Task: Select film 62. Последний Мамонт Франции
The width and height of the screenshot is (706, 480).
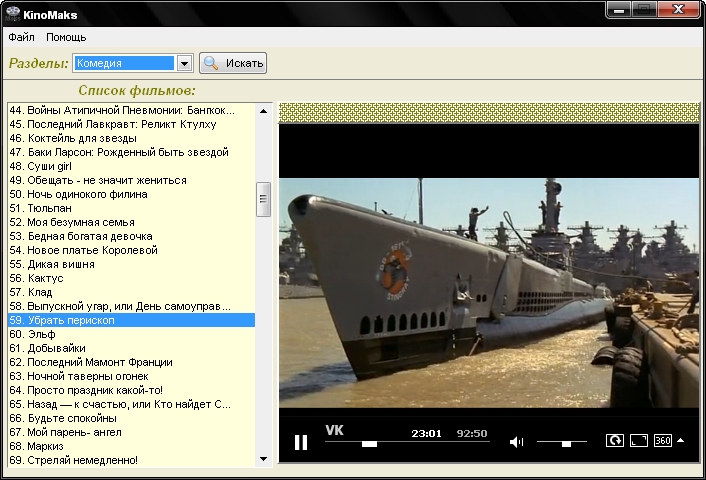Action: coord(131,362)
